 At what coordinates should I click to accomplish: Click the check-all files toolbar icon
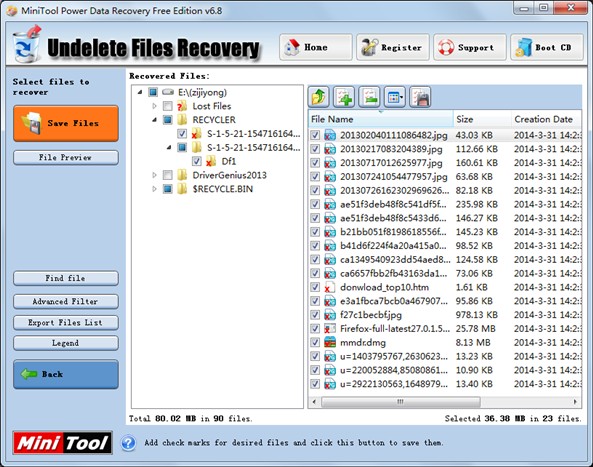(344, 97)
